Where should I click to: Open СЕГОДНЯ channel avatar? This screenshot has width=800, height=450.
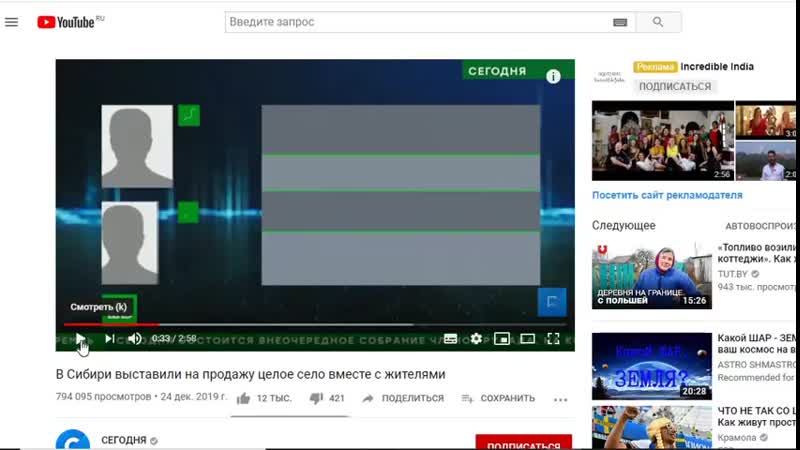pos(73,440)
